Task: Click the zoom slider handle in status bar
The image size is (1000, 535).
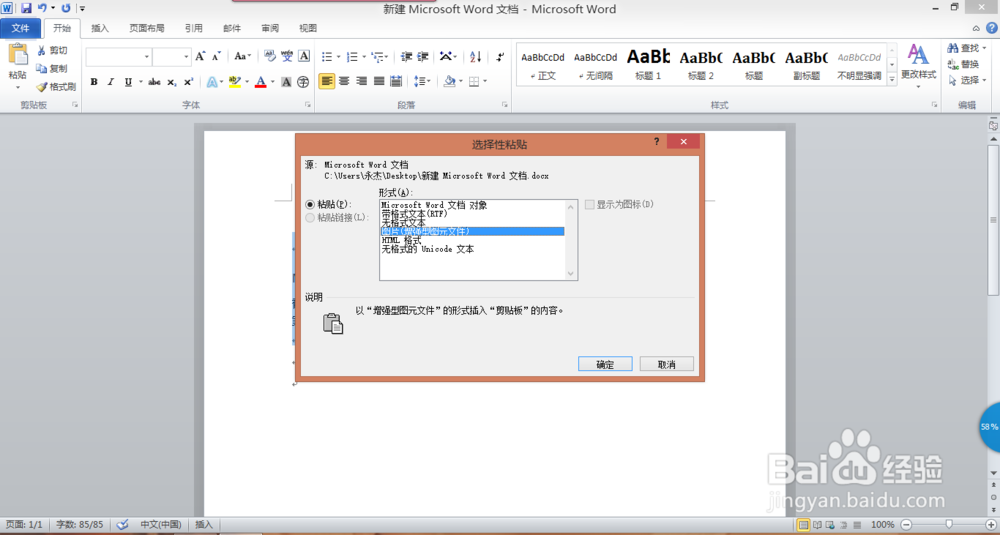Action: [x=949, y=524]
